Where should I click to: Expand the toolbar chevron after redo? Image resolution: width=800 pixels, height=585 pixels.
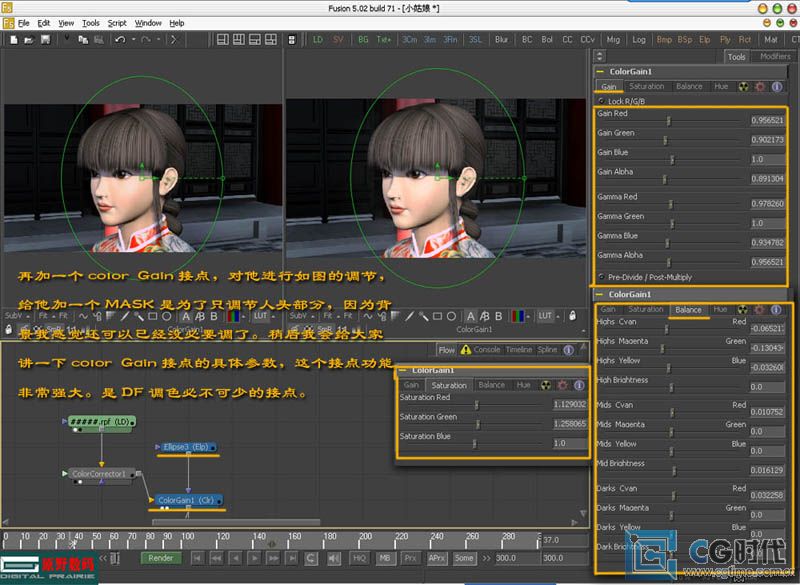tap(173, 40)
